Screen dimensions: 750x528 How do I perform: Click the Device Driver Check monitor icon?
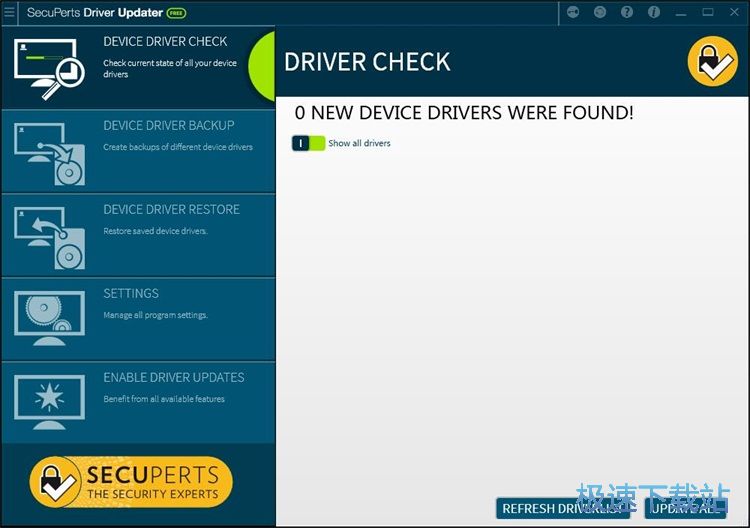(49, 69)
